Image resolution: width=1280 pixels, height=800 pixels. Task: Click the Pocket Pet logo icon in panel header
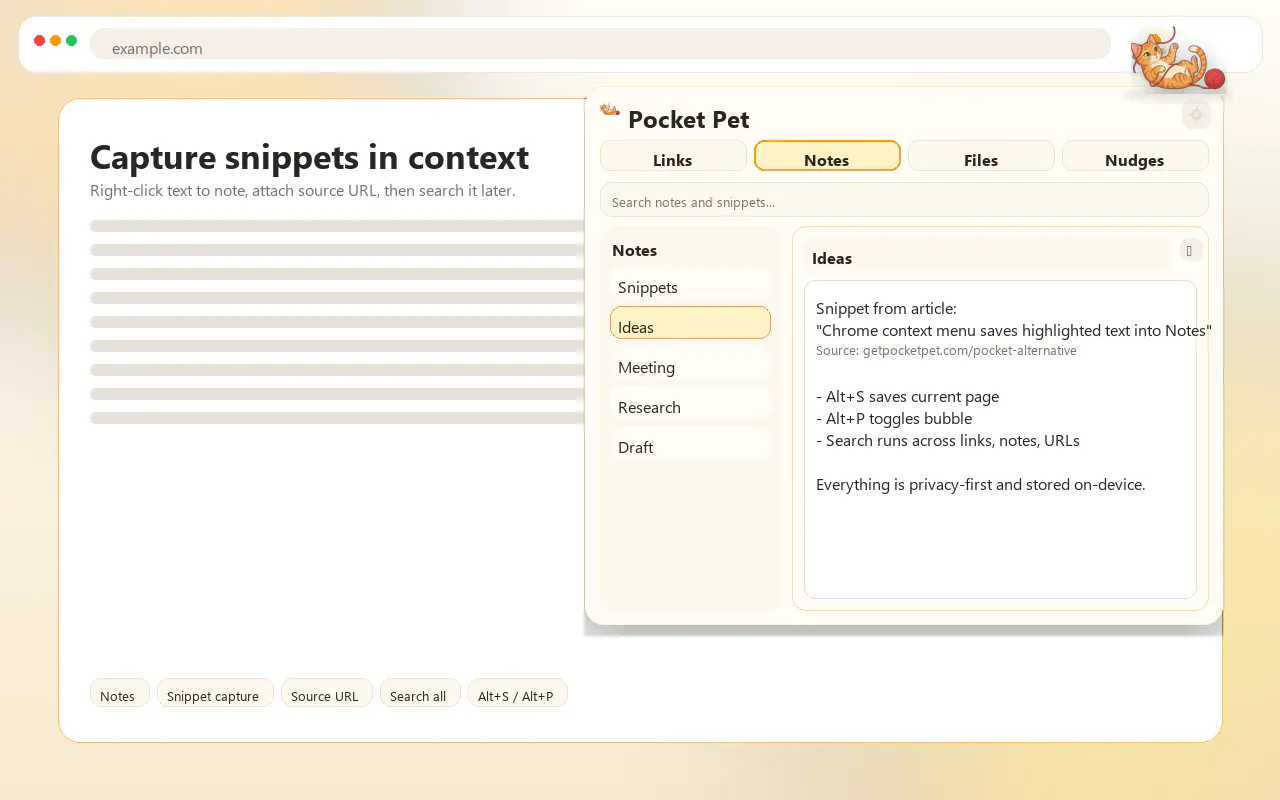tap(610, 110)
